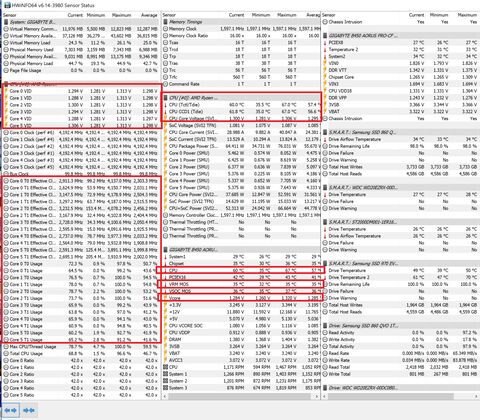Screen dimensions: 480x420
Task: Select the CPU VCORE SOC row
Action: coord(241,326)
